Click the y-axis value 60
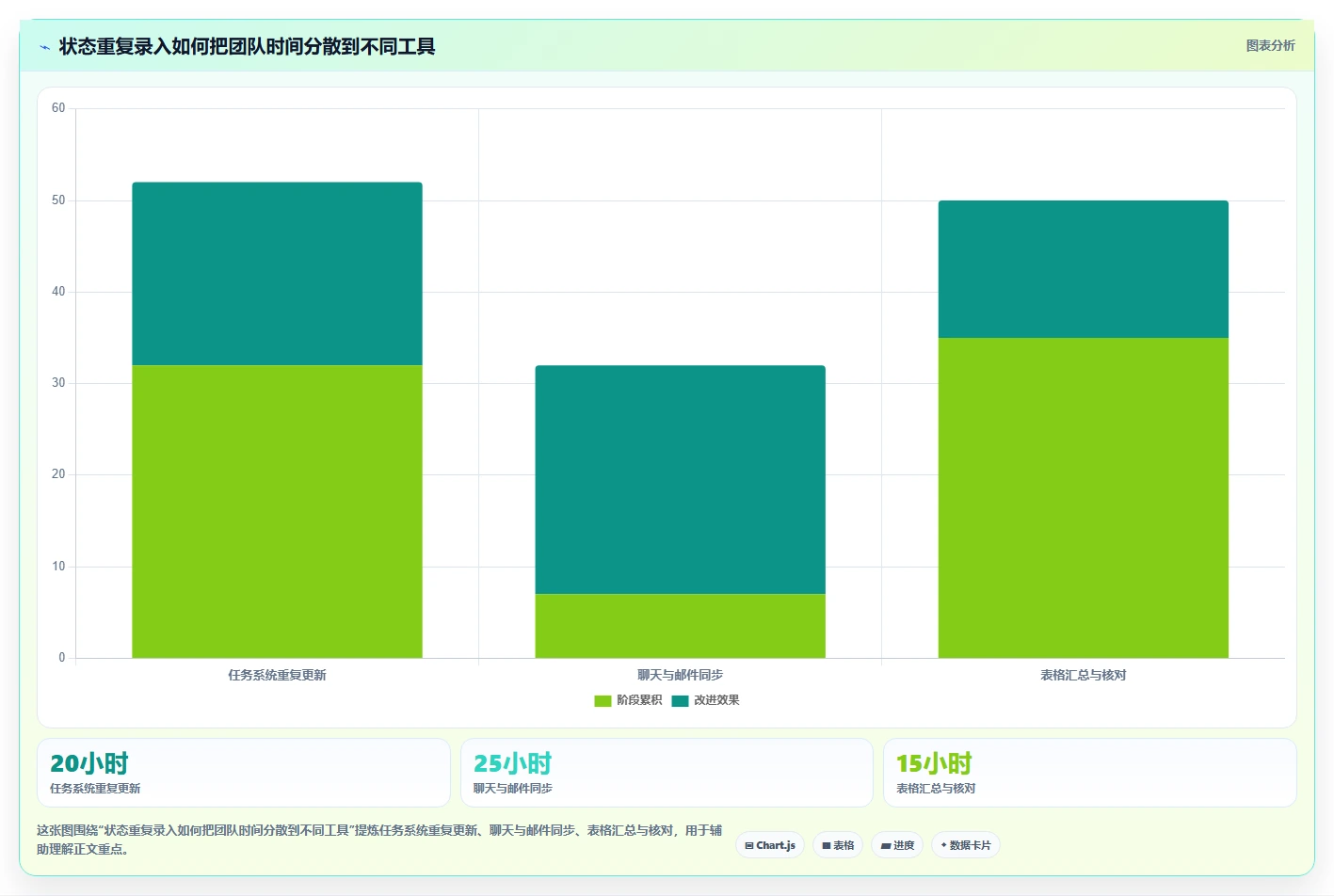Screen dimensions: 1334x896 coord(58,108)
